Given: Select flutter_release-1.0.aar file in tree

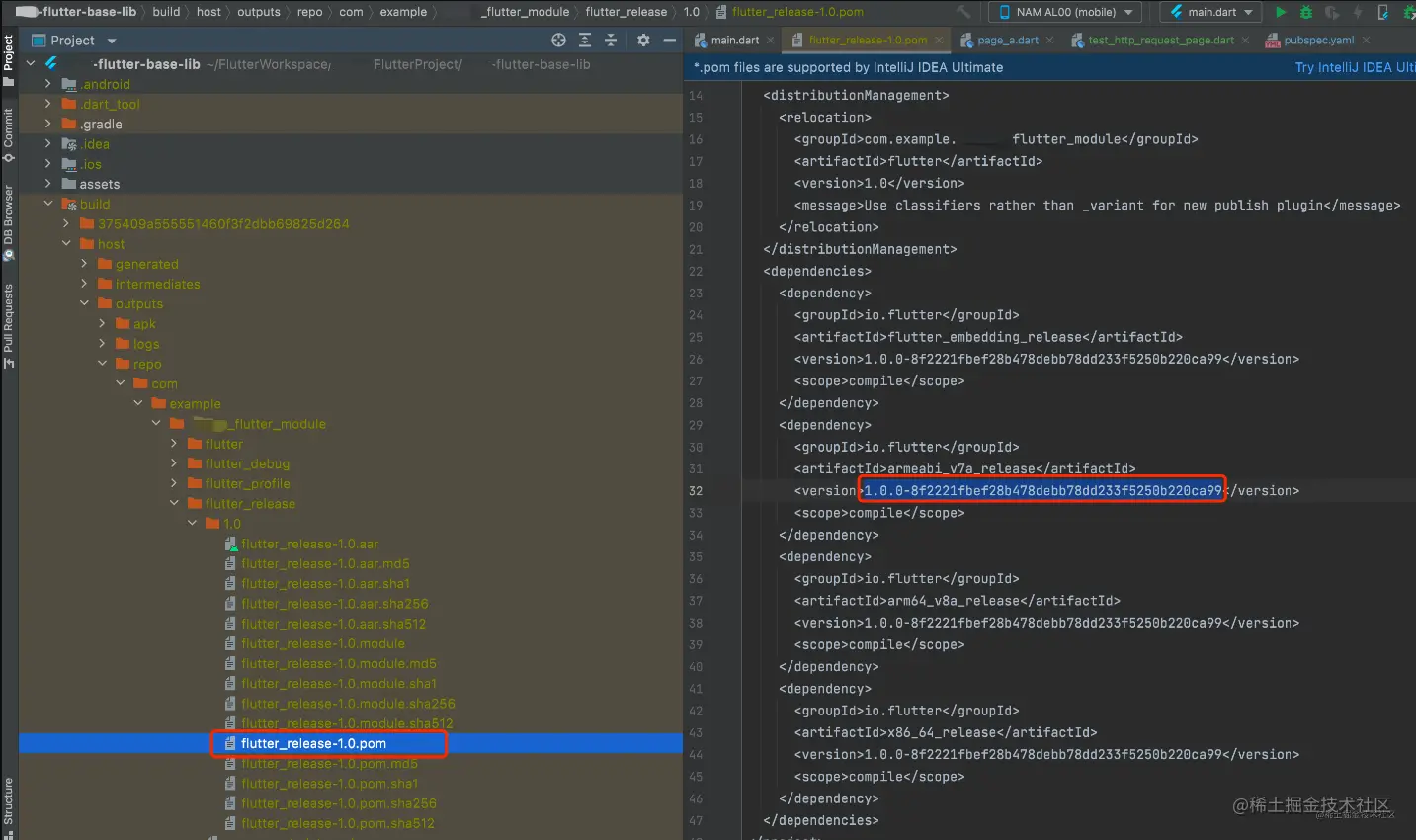Looking at the screenshot, I should pos(310,544).
